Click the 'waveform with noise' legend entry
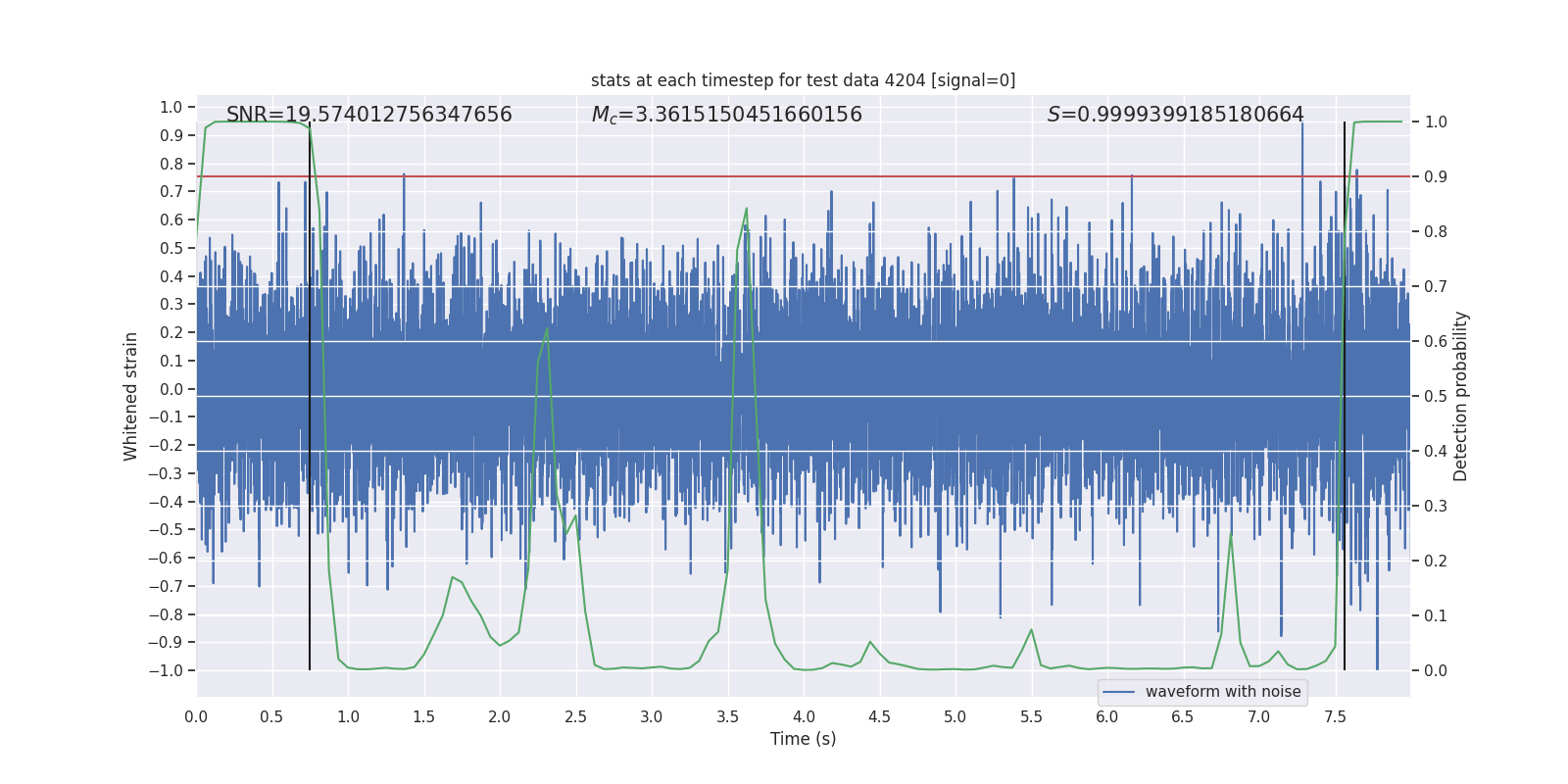The height and width of the screenshot is (784, 1568). click(x=1223, y=692)
